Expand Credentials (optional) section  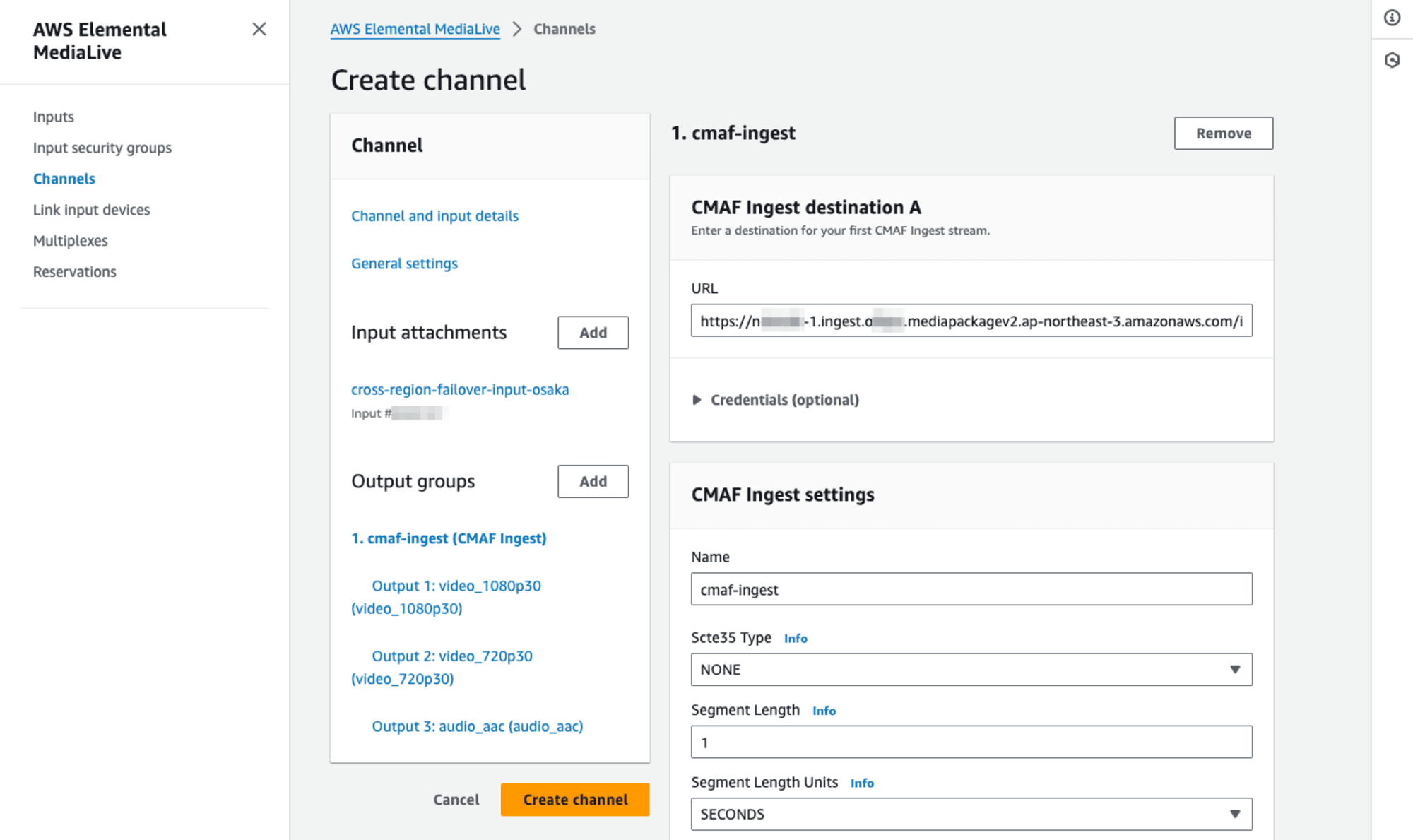tap(776, 400)
